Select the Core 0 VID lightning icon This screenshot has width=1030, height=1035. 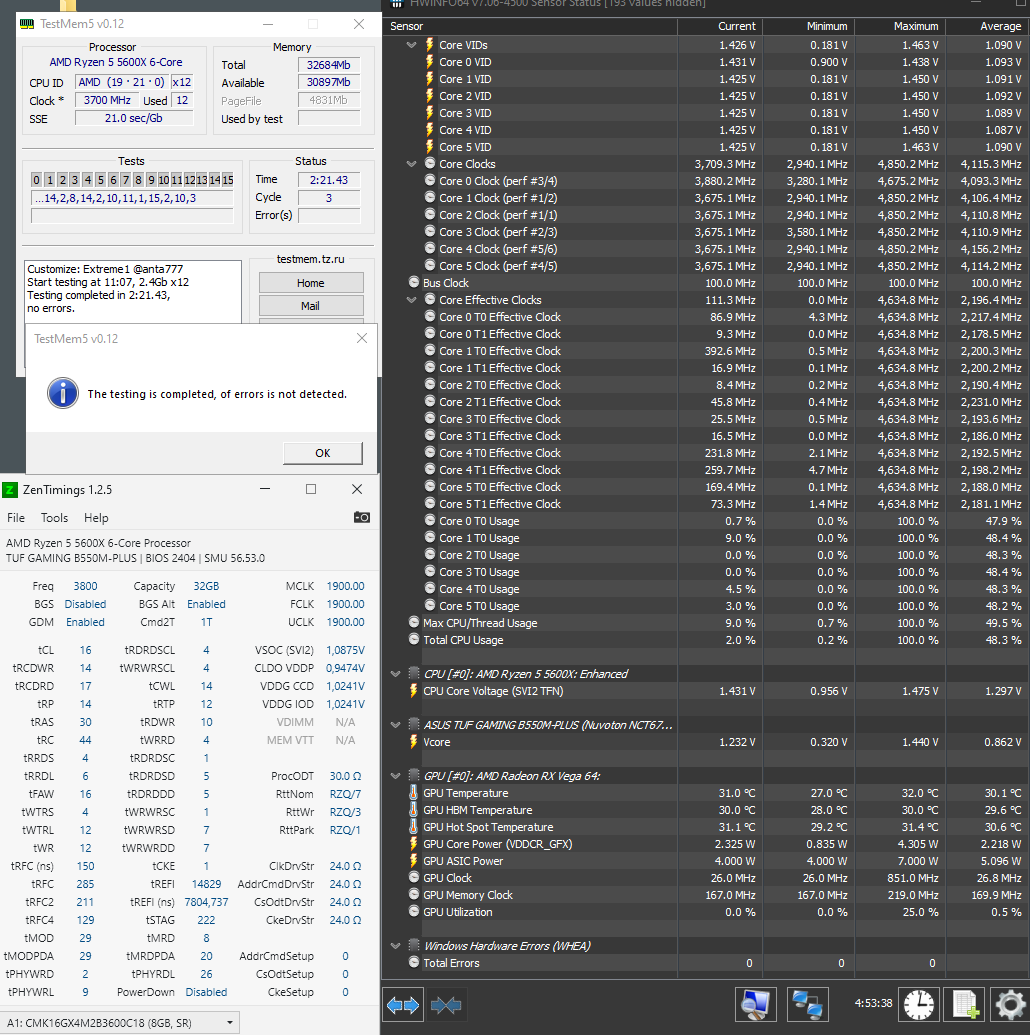point(430,62)
